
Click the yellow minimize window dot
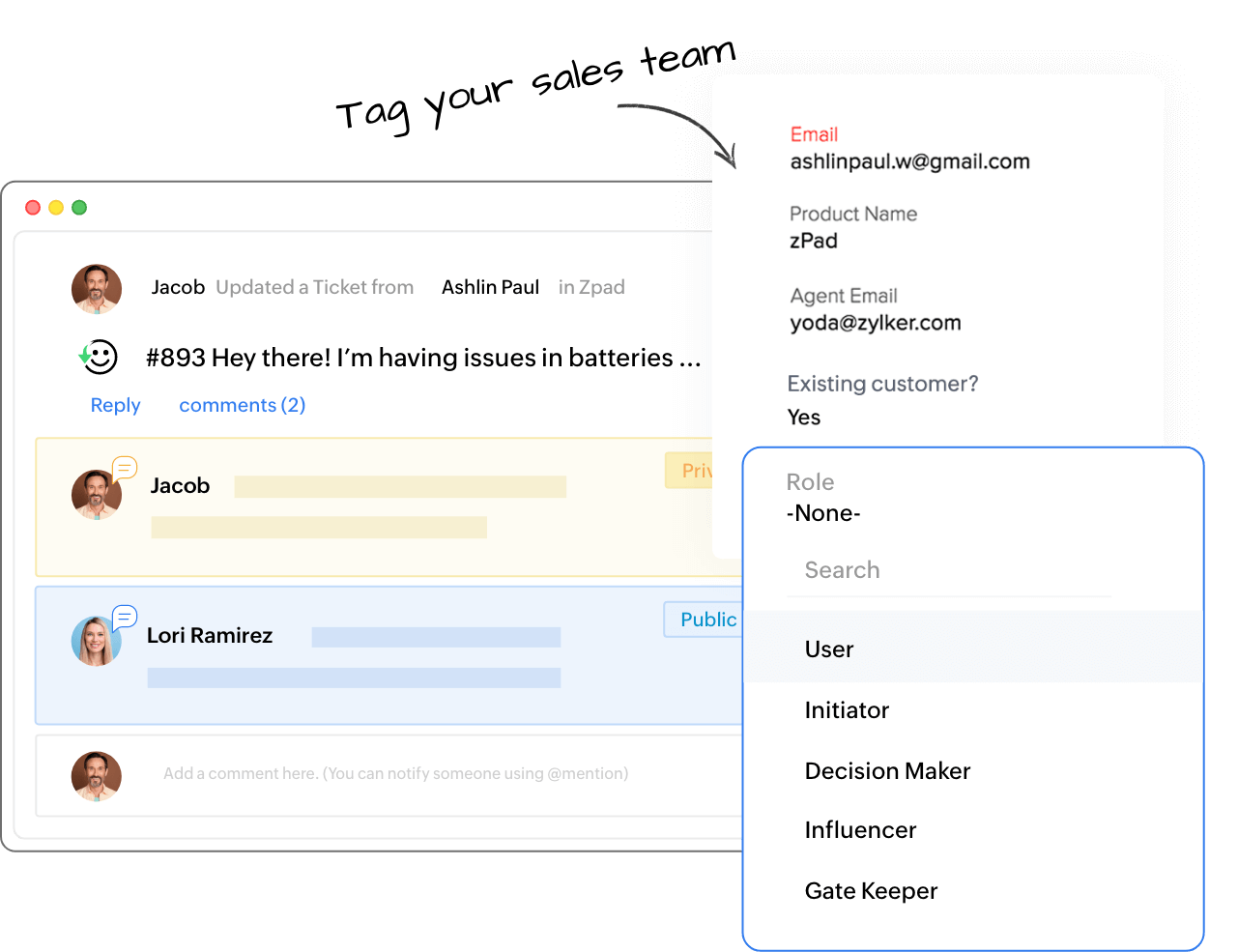click(56, 208)
